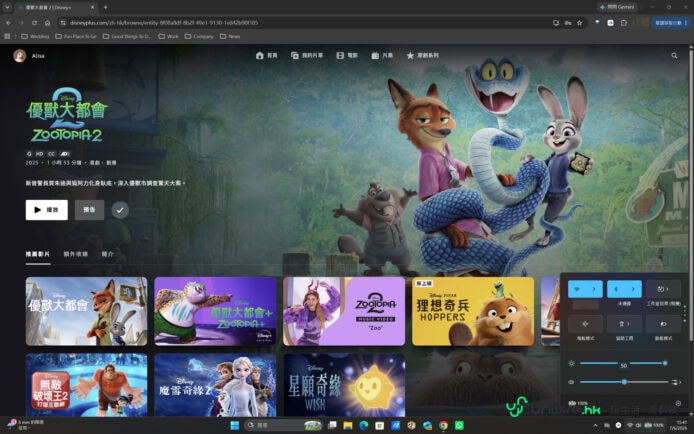Open the Good Things bookmarks folder

(127, 36)
